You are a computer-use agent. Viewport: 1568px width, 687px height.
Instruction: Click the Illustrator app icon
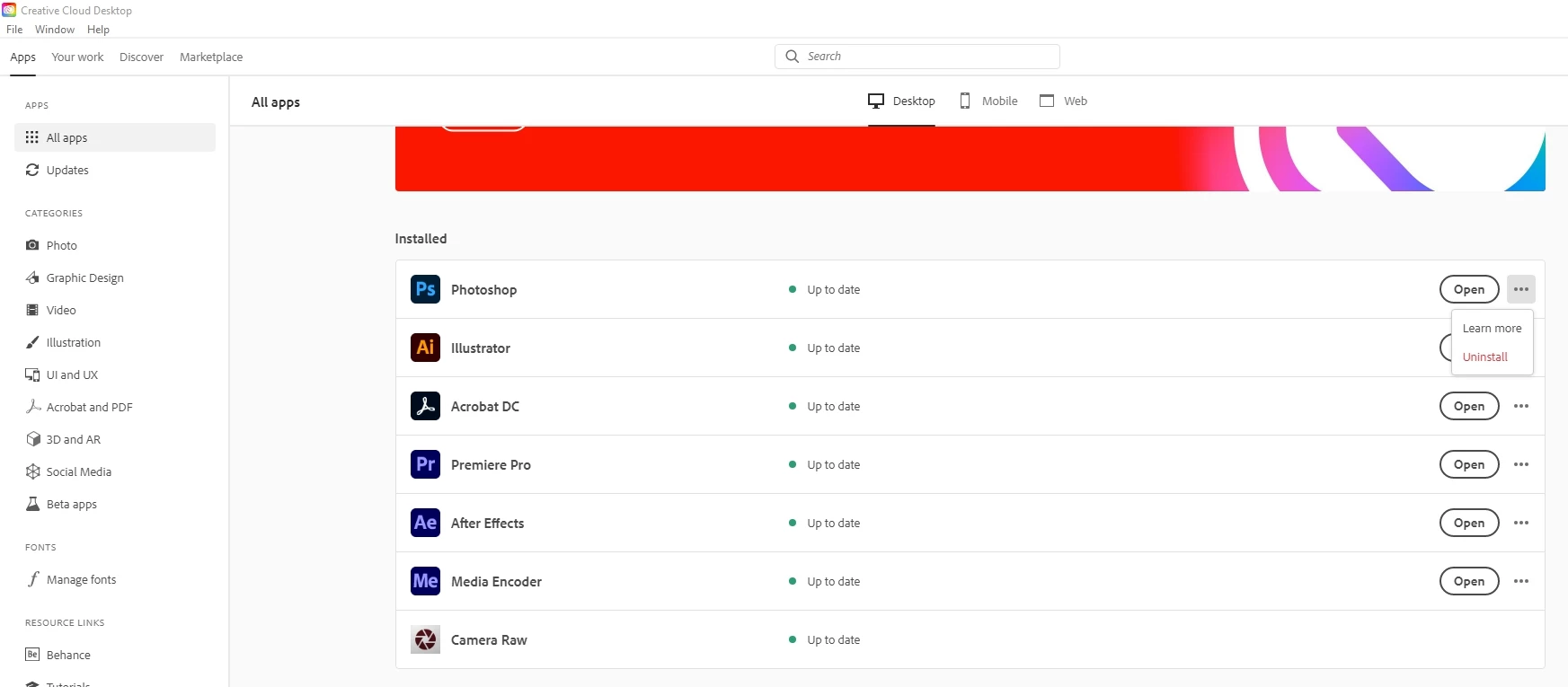(425, 348)
